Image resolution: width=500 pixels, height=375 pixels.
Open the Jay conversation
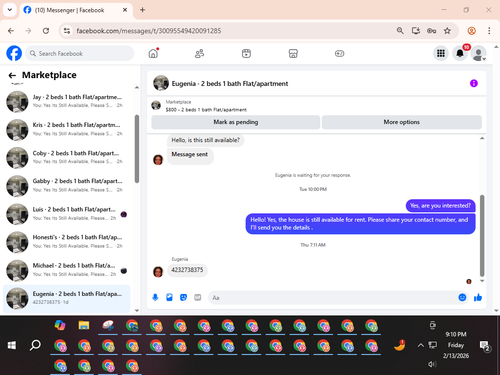pos(67,101)
